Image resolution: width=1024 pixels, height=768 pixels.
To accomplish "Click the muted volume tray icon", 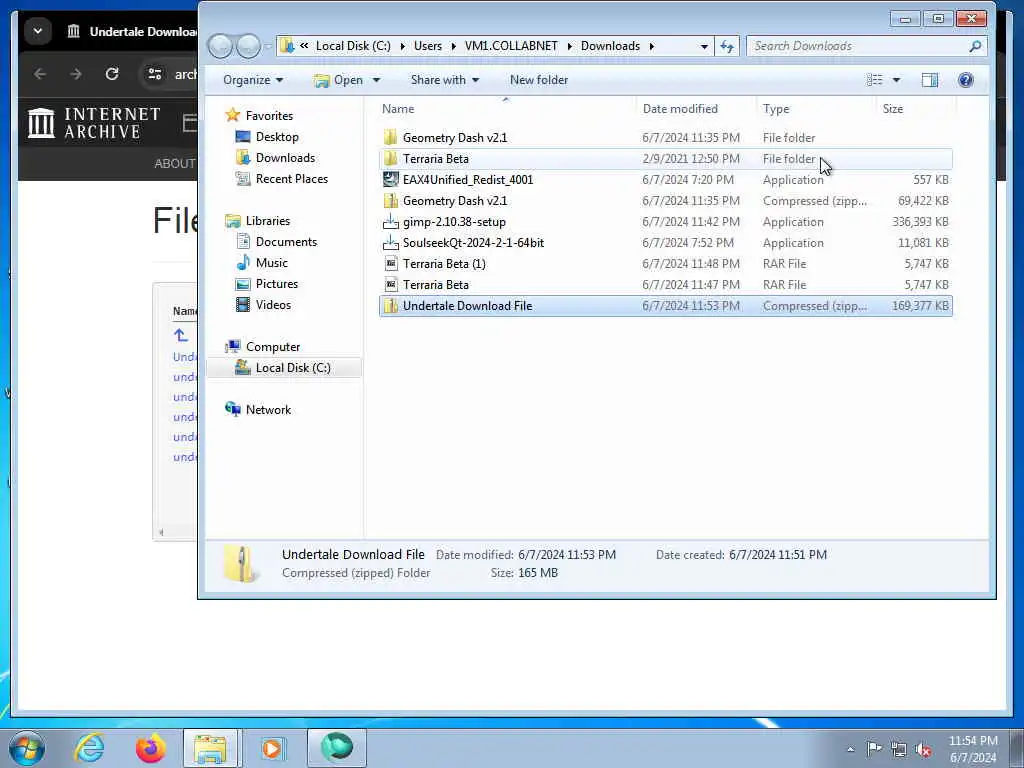I will pos(923,749).
